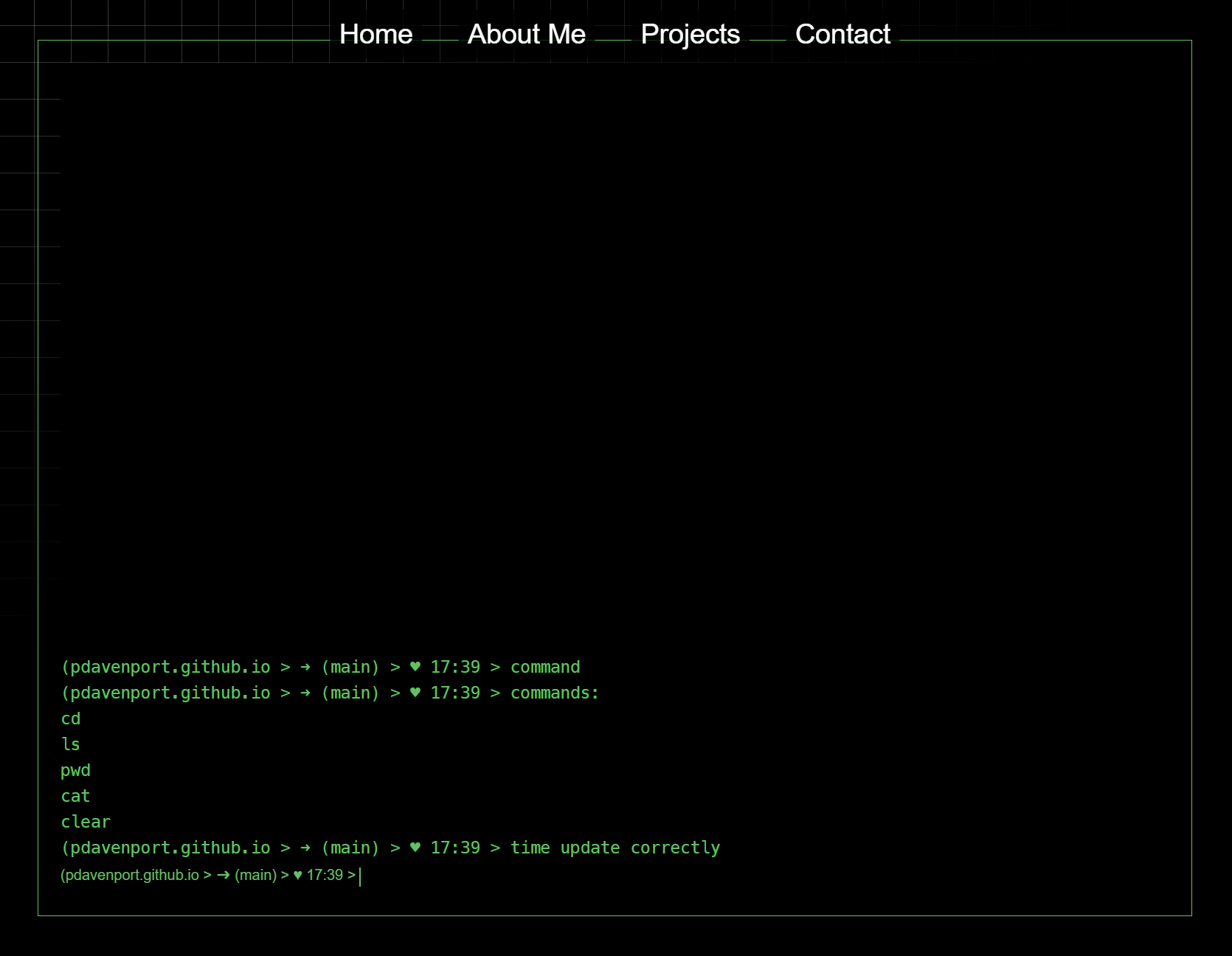The image size is (1232, 956).
Task: Click the 'time update correctly' output text
Action: (615, 848)
